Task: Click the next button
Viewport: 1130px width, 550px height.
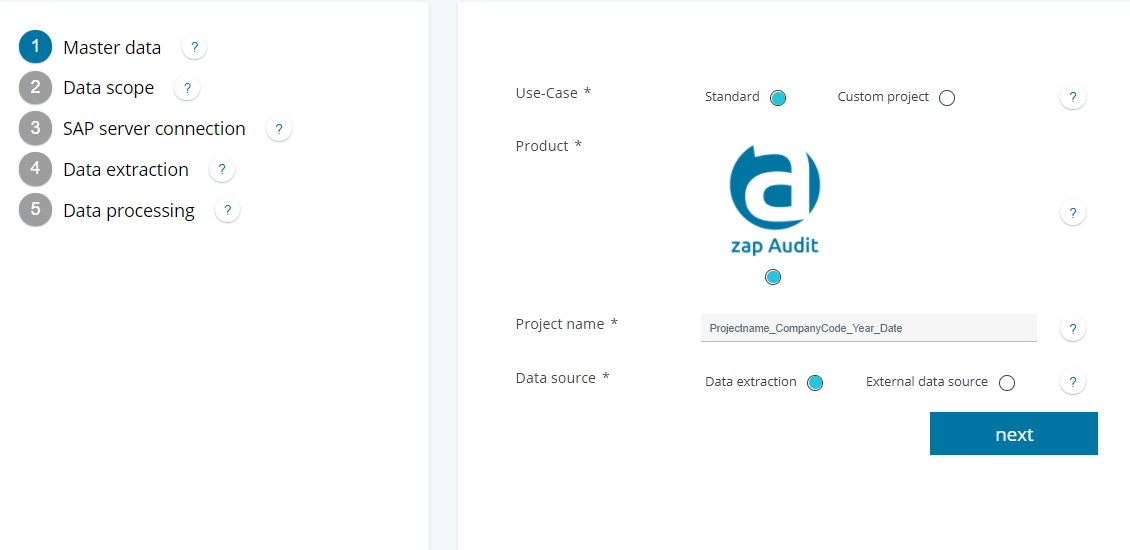Action: coord(1013,434)
